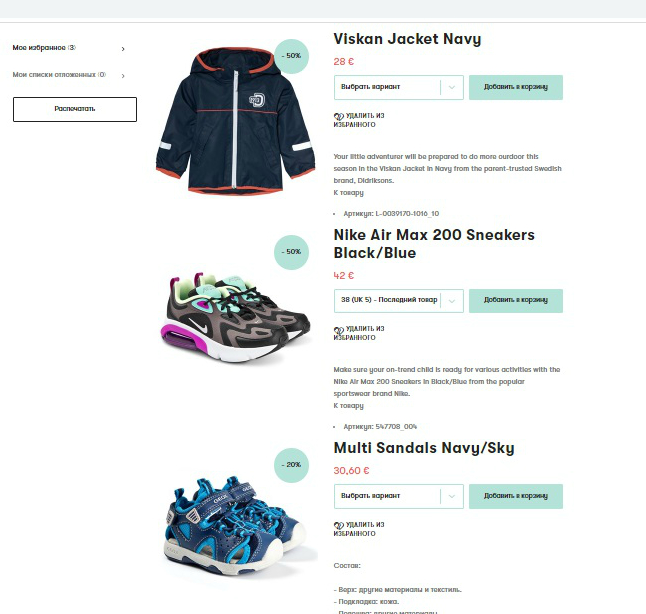Screen dimensions: 646x614
Task: Click the heart icon under Multi Sandals Navy/Sky
Action: click(x=338, y=525)
